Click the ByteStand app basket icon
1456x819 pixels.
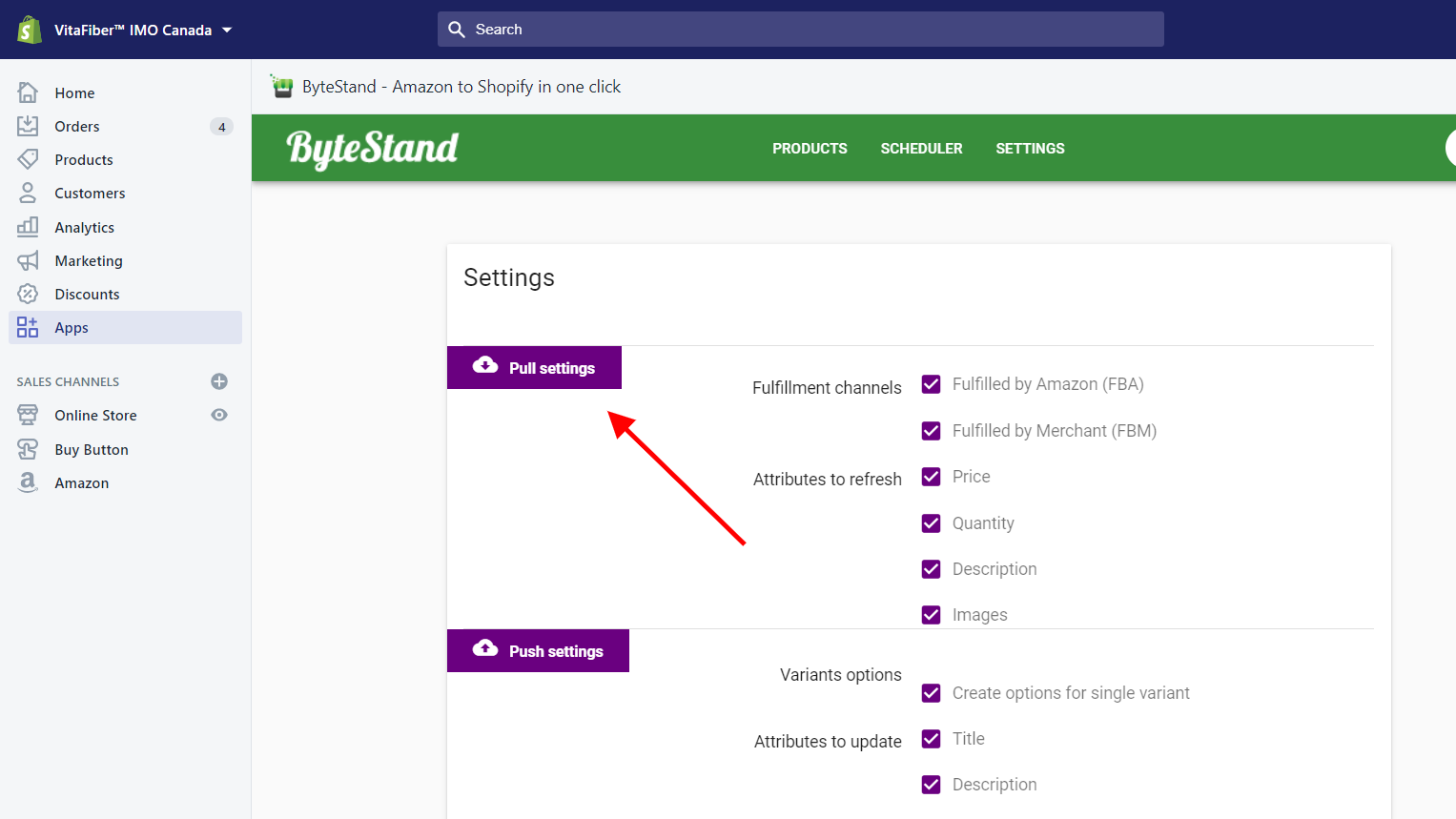[281, 87]
